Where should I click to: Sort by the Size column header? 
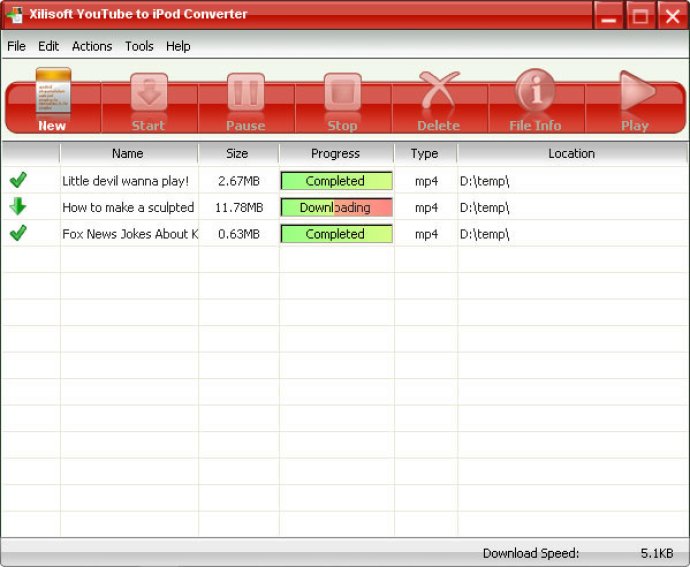pyautogui.click(x=238, y=153)
